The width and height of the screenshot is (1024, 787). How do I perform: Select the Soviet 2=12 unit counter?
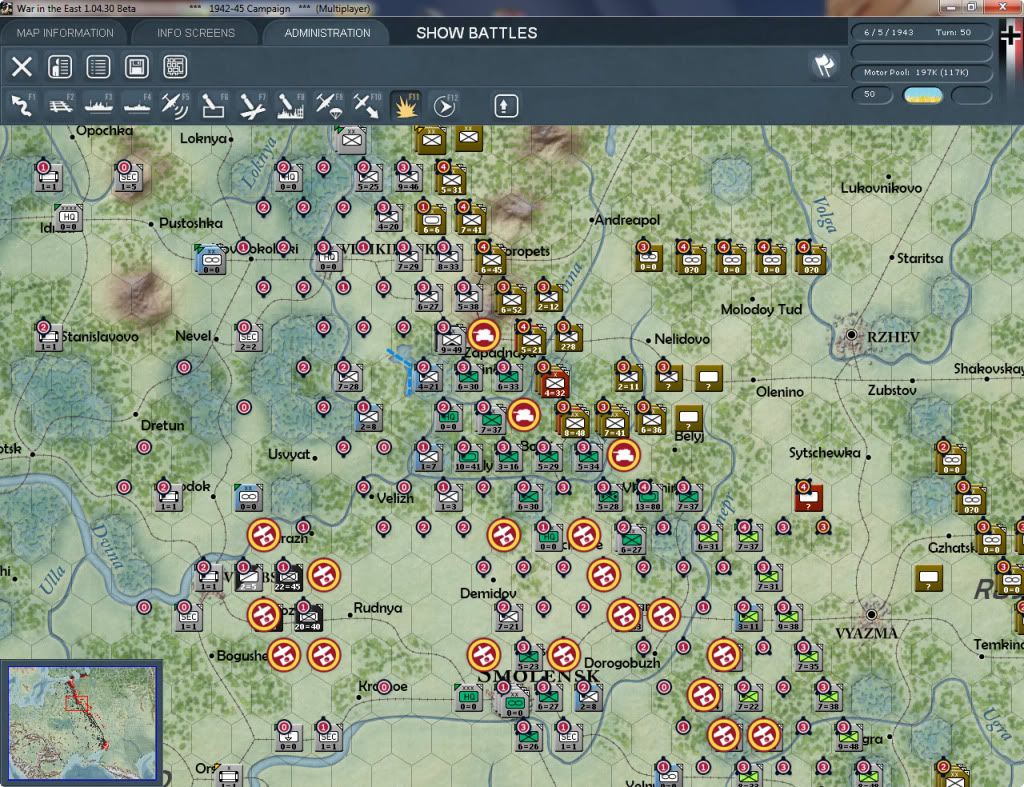549,297
